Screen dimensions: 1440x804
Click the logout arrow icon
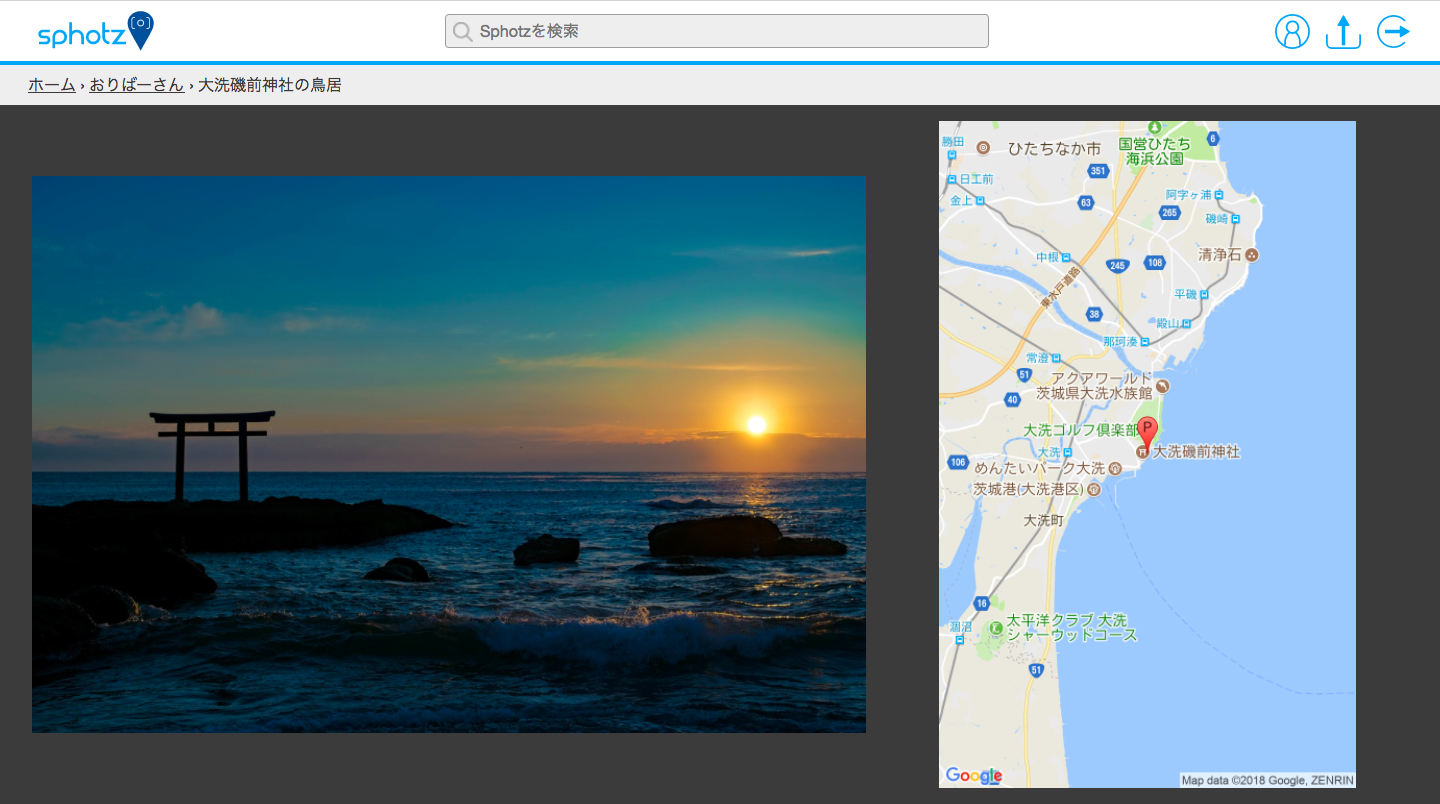point(1394,31)
